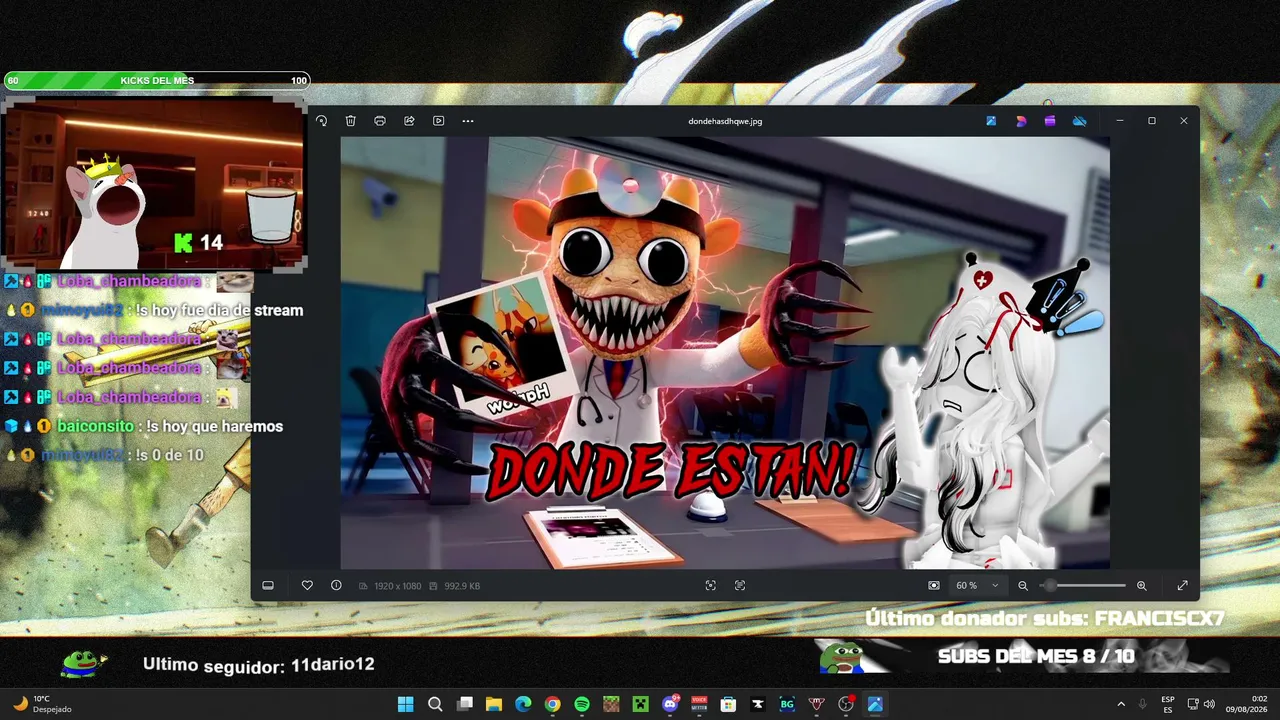Launch Microsoft Edge from the taskbar
Image resolution: width=1280 pixels, height=720 pixels.
pos(523,704)
